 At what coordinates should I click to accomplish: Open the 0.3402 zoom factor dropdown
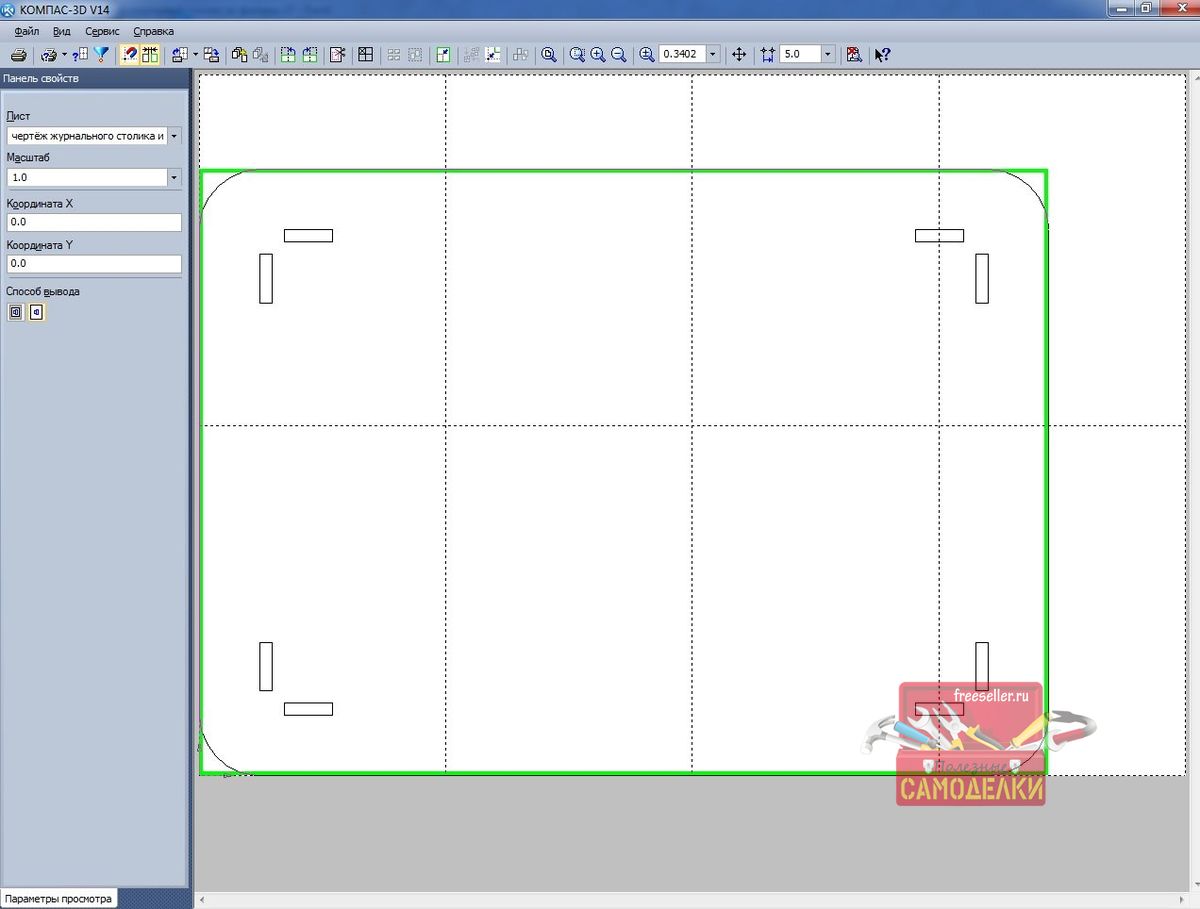(x=713, y=55)
